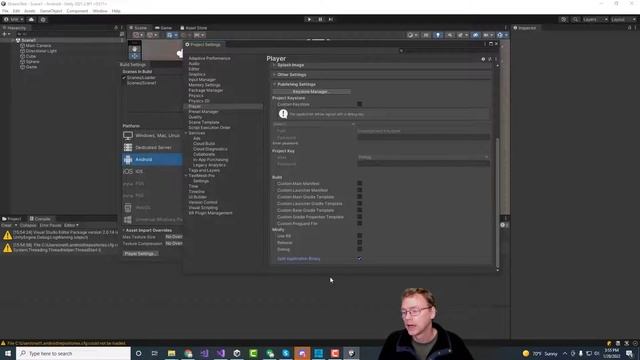
Task: Open the Project Key Alias dropdown
Action: click(x=423, y=157)
